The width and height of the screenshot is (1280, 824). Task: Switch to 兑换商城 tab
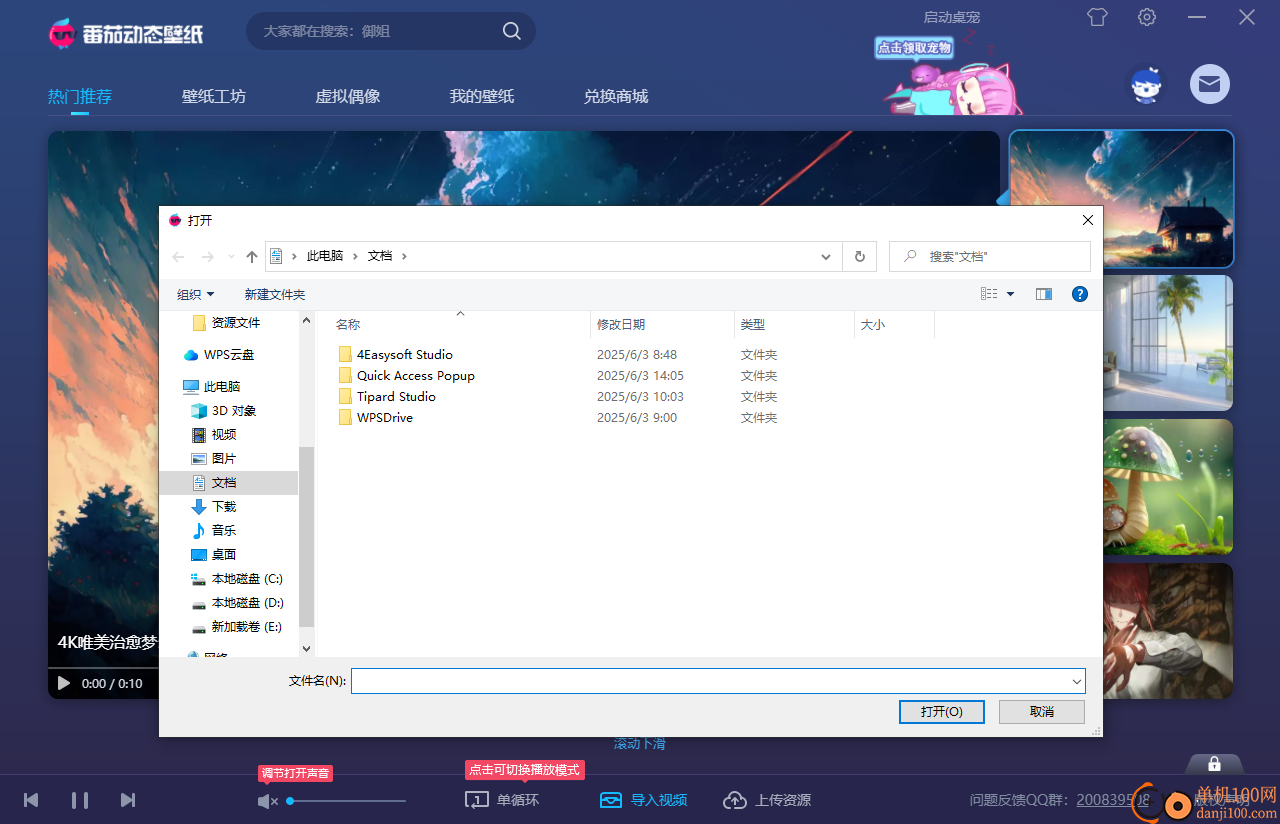616,96
